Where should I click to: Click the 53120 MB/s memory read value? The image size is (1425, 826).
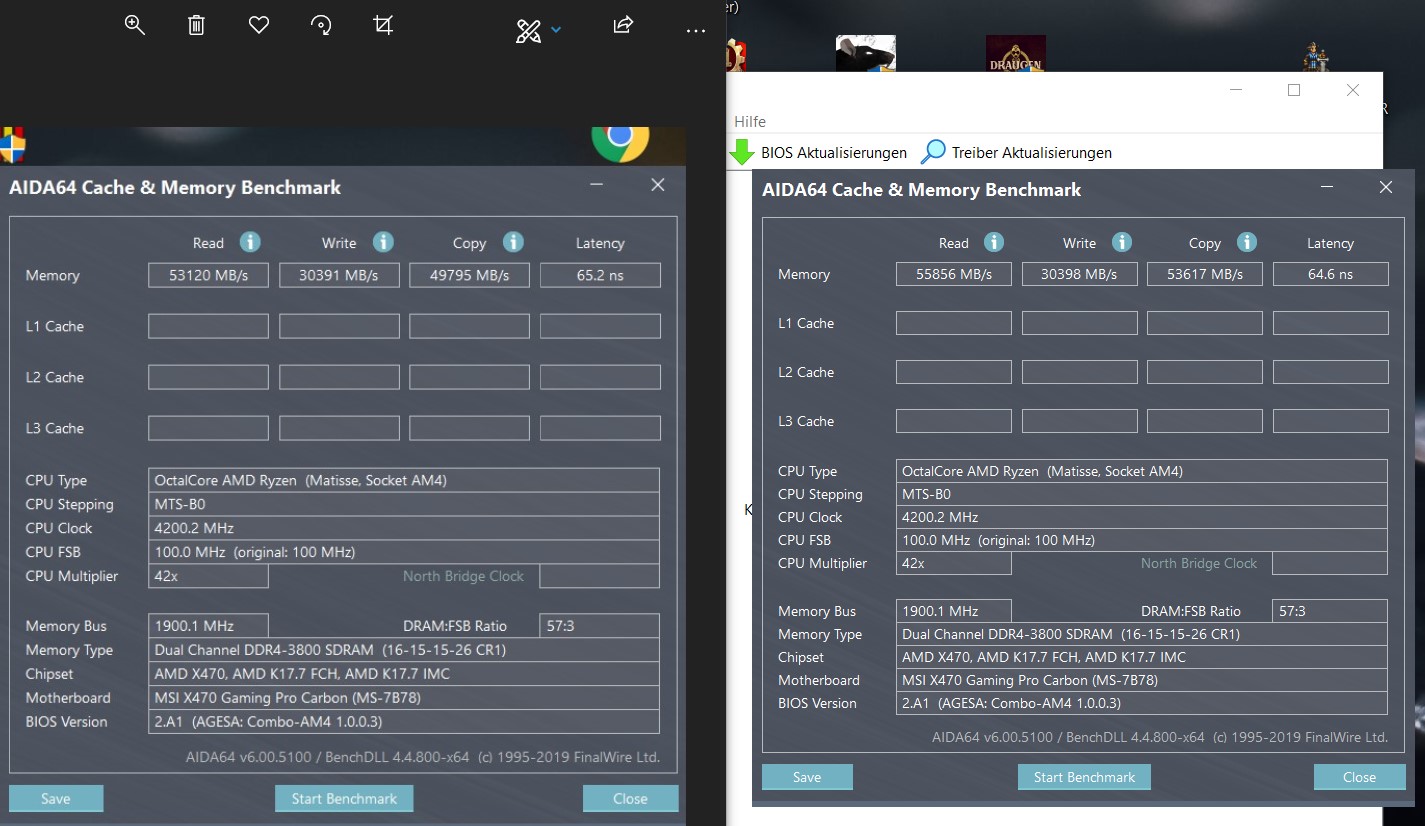click(x=208, y=275)
